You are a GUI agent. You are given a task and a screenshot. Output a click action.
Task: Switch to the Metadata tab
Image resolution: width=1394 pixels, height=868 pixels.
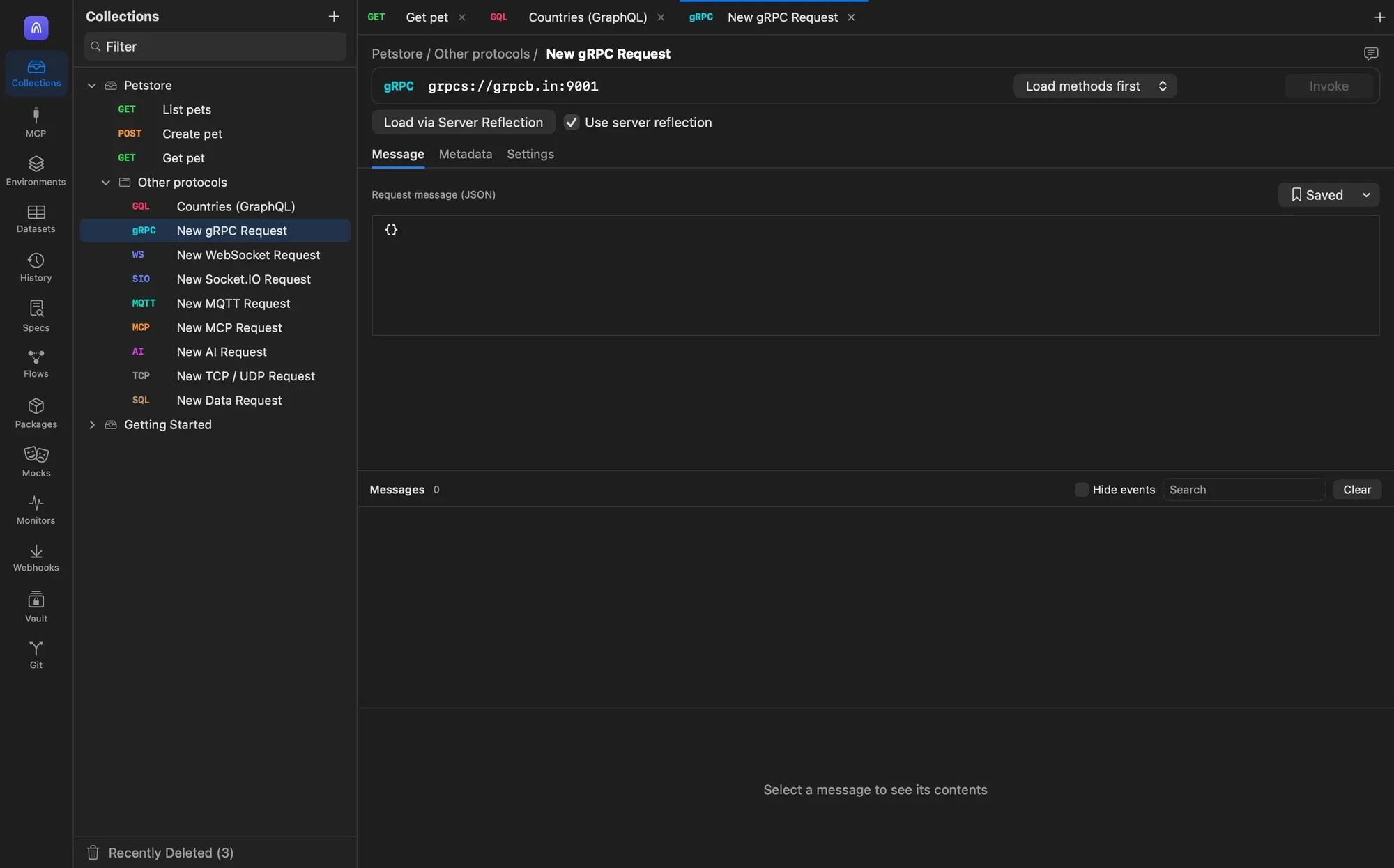tap(466, 154)
